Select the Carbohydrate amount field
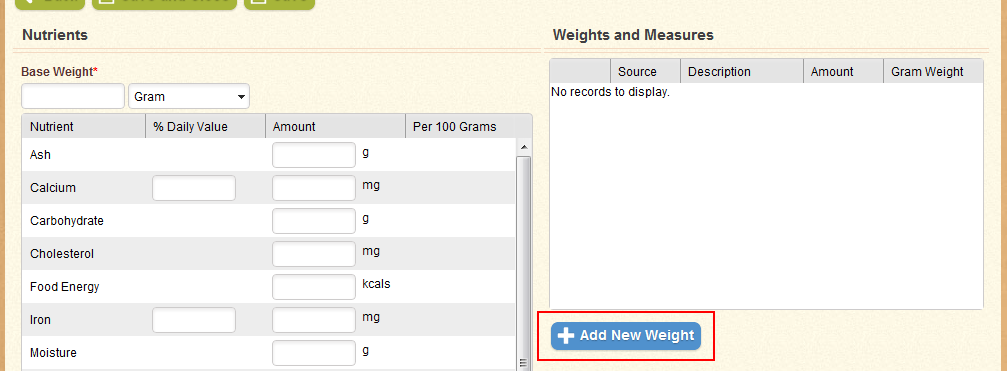 click(314, 221)
